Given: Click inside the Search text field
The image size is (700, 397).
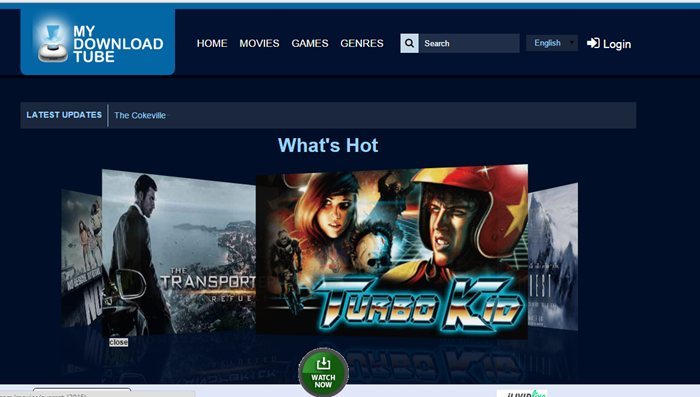Looking at the screenshot, I should [x=469, y=43].
